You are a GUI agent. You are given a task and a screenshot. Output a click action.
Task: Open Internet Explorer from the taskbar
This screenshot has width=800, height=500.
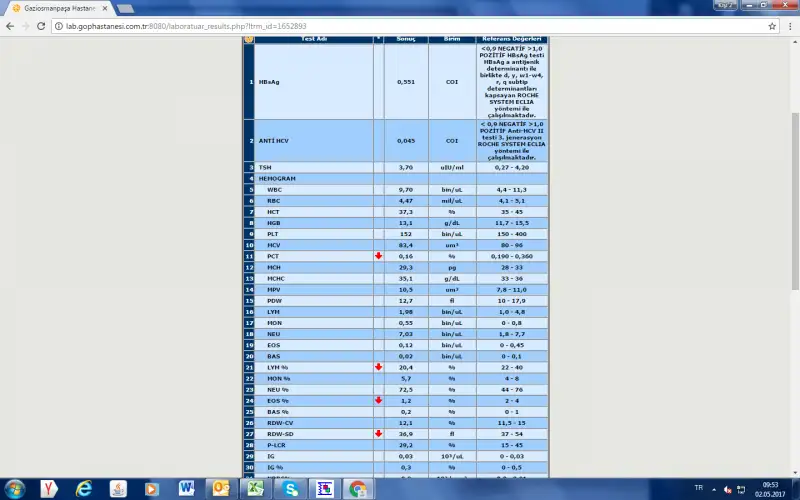[x=84, y=488]
